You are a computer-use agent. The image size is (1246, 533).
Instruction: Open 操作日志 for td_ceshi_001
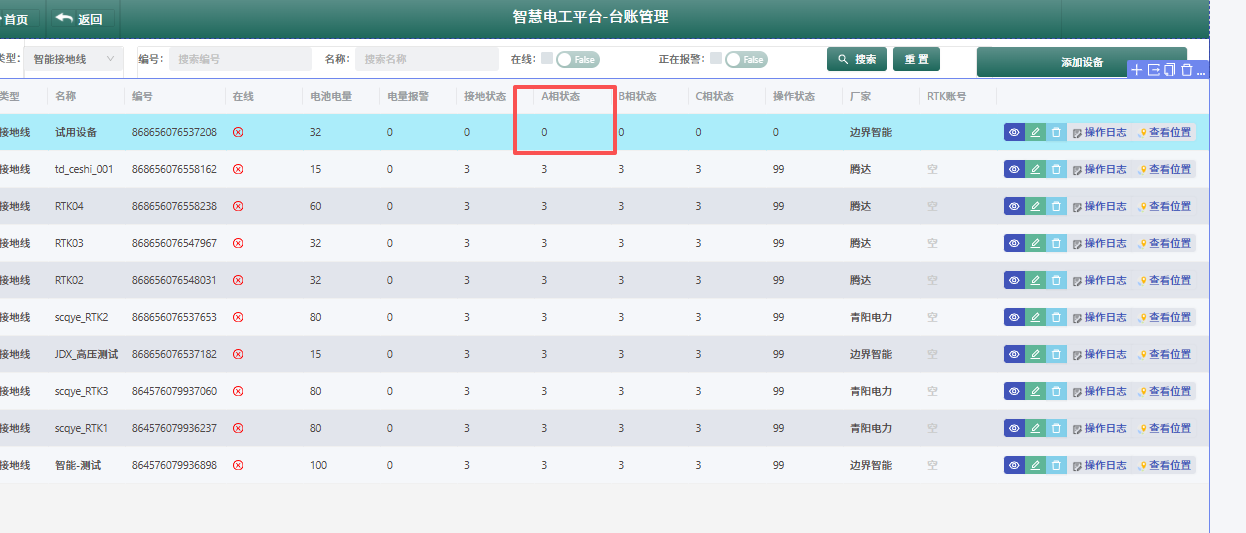pyautogui.click(x=1099, y=169)
